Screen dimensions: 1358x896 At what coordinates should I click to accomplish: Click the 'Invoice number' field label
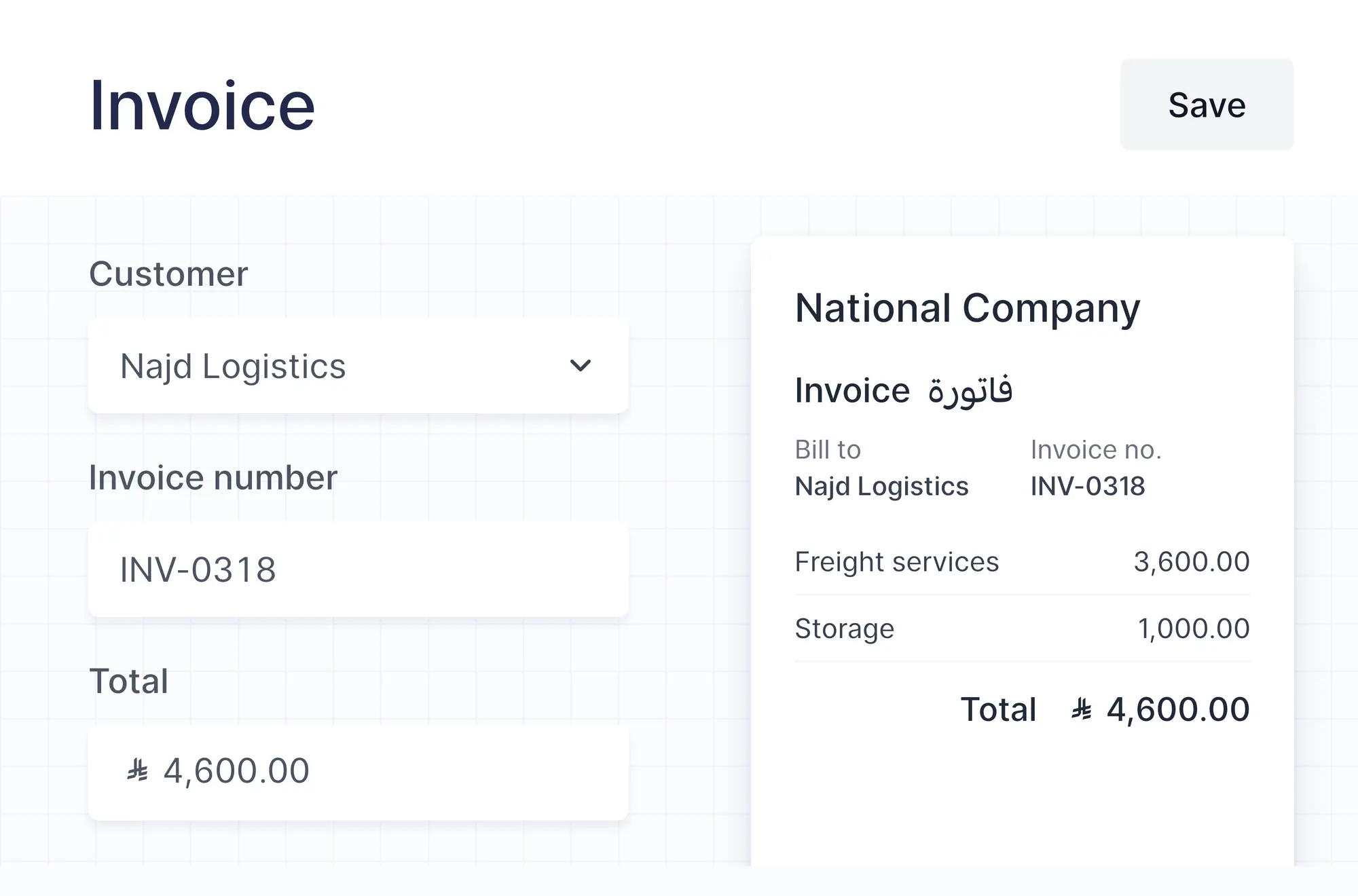(213, 478)
